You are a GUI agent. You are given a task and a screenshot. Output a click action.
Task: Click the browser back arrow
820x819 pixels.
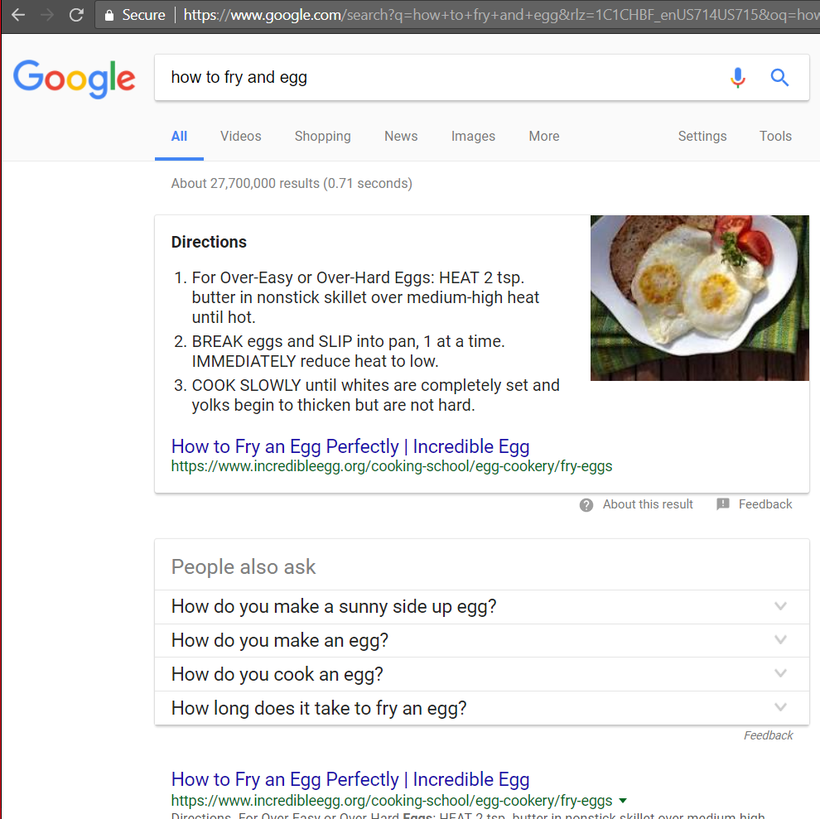pos(18,15)
